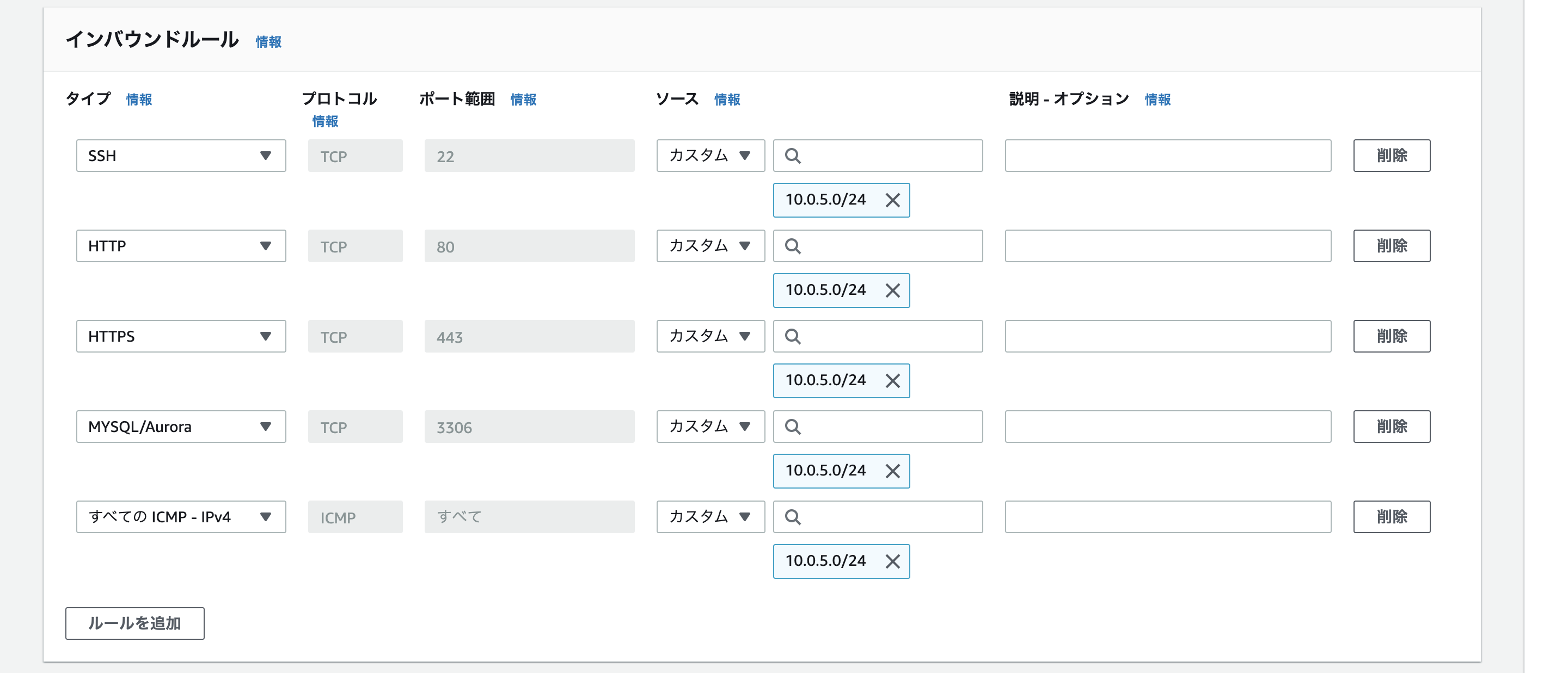Focus the description field for the HTTP rule
This screenshot has height=673, width=1568.
tap(1167, 246)
